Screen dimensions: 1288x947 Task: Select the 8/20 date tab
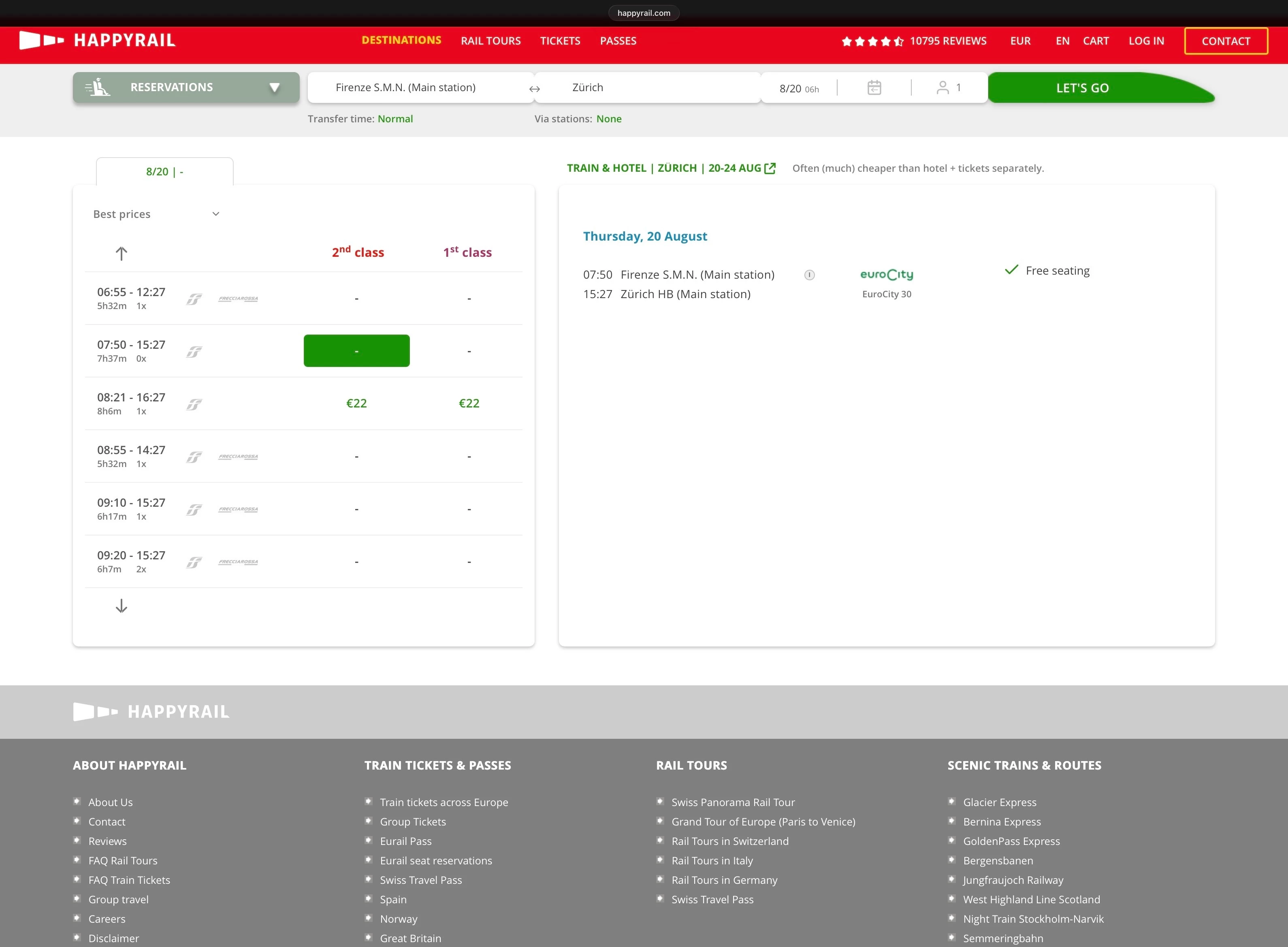(164, 172)
